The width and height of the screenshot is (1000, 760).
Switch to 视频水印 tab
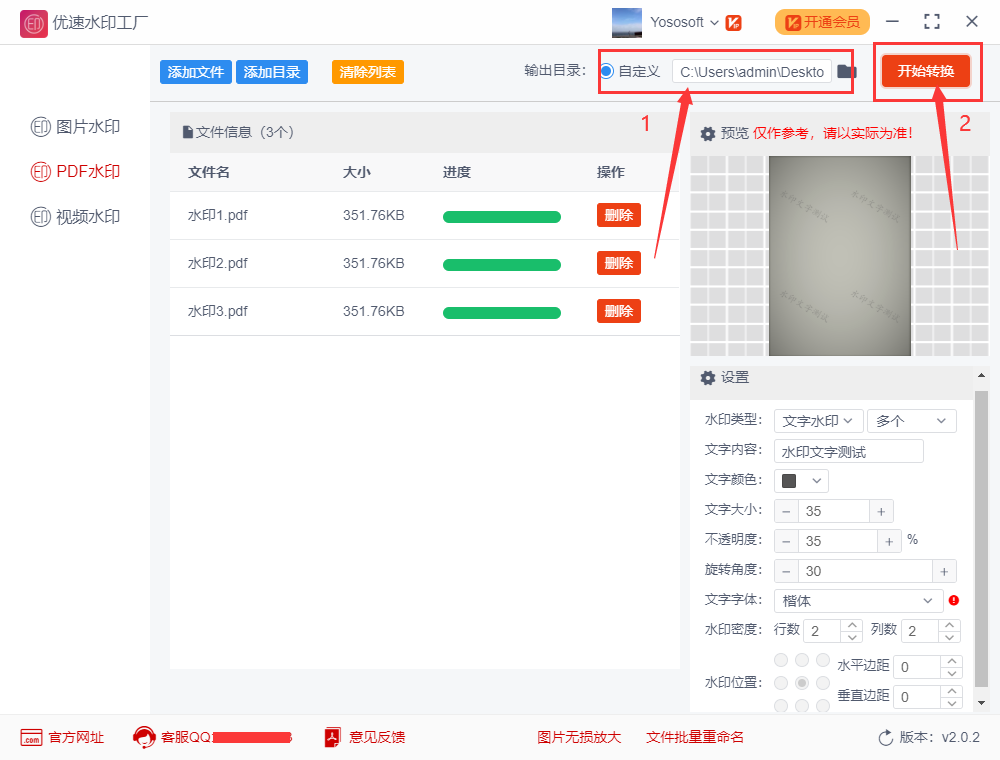tap(75, 217)
